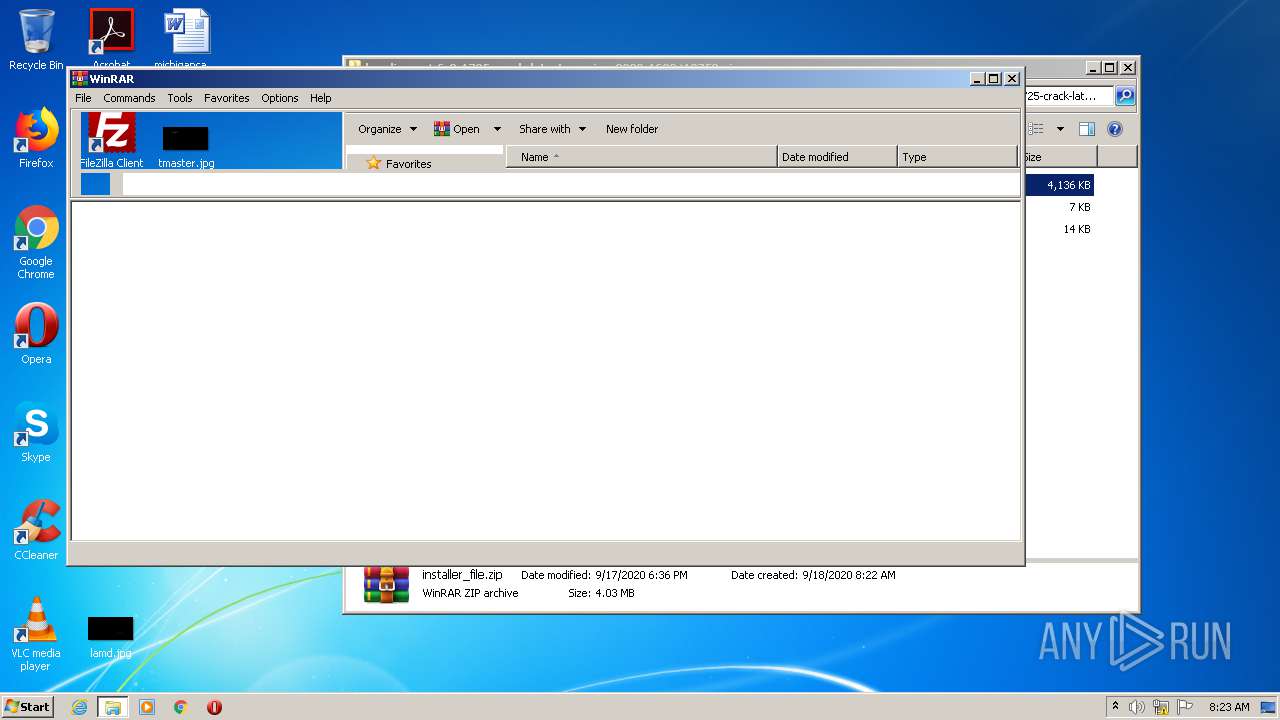Toggle the Explorer preview pane
The height and width of the screenshot is (720, 1280).
1087,129
